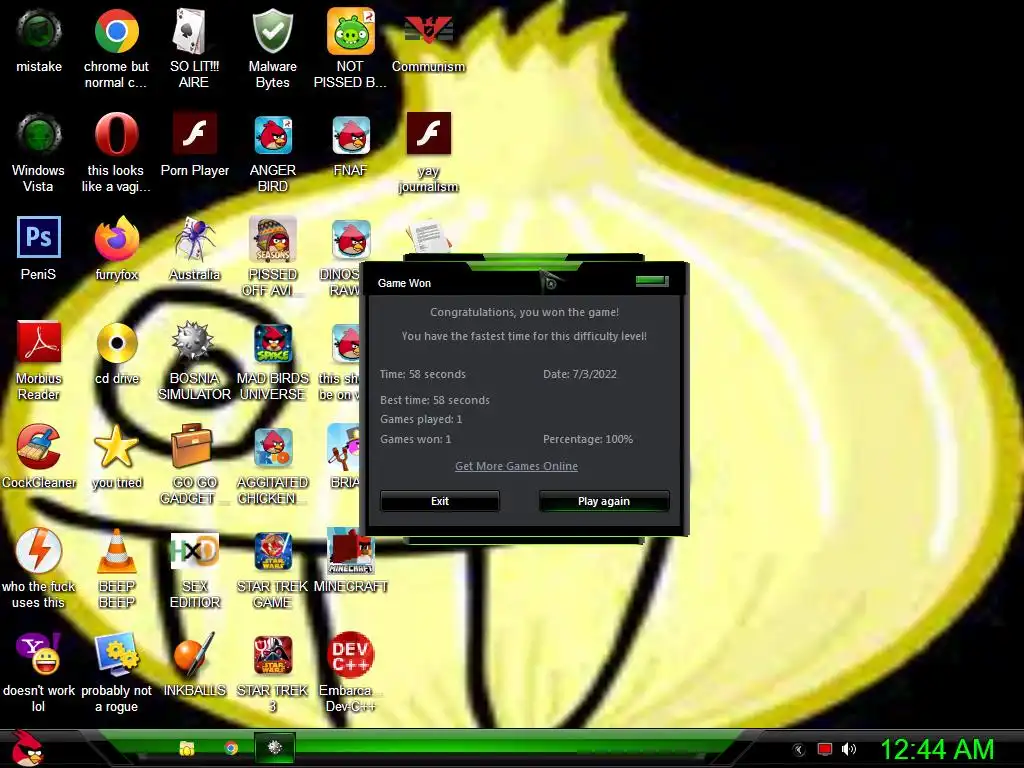Open the Communism desktop icon

click(x=428, y=31)
